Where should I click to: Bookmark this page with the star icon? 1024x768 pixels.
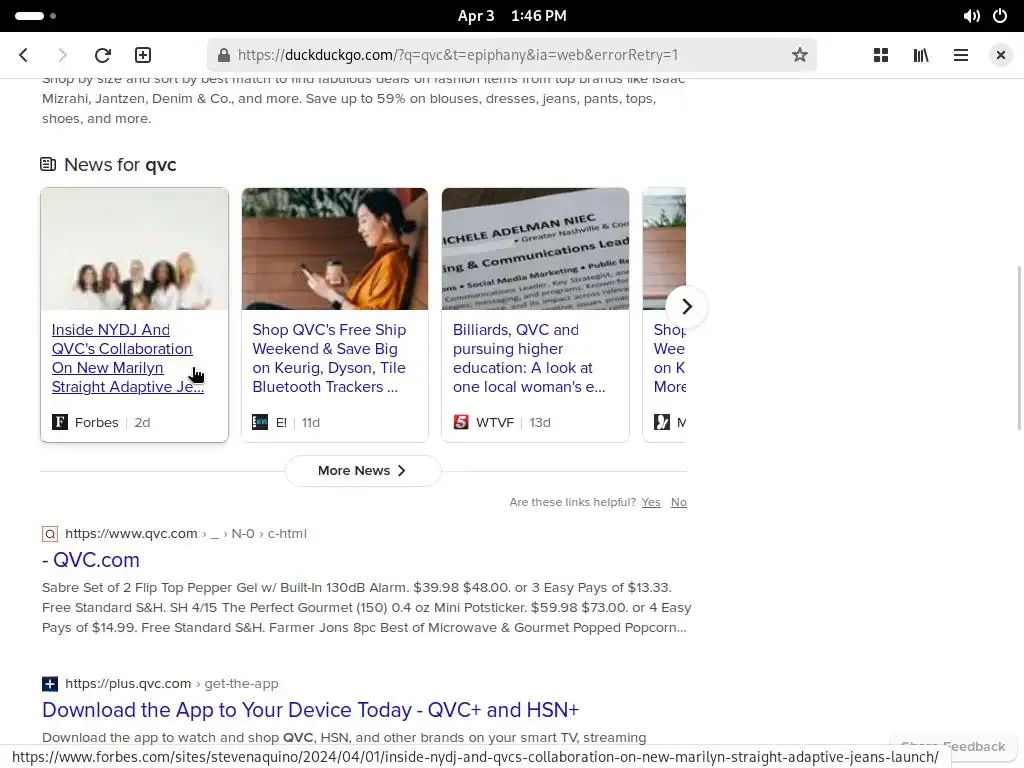[799, 55]
